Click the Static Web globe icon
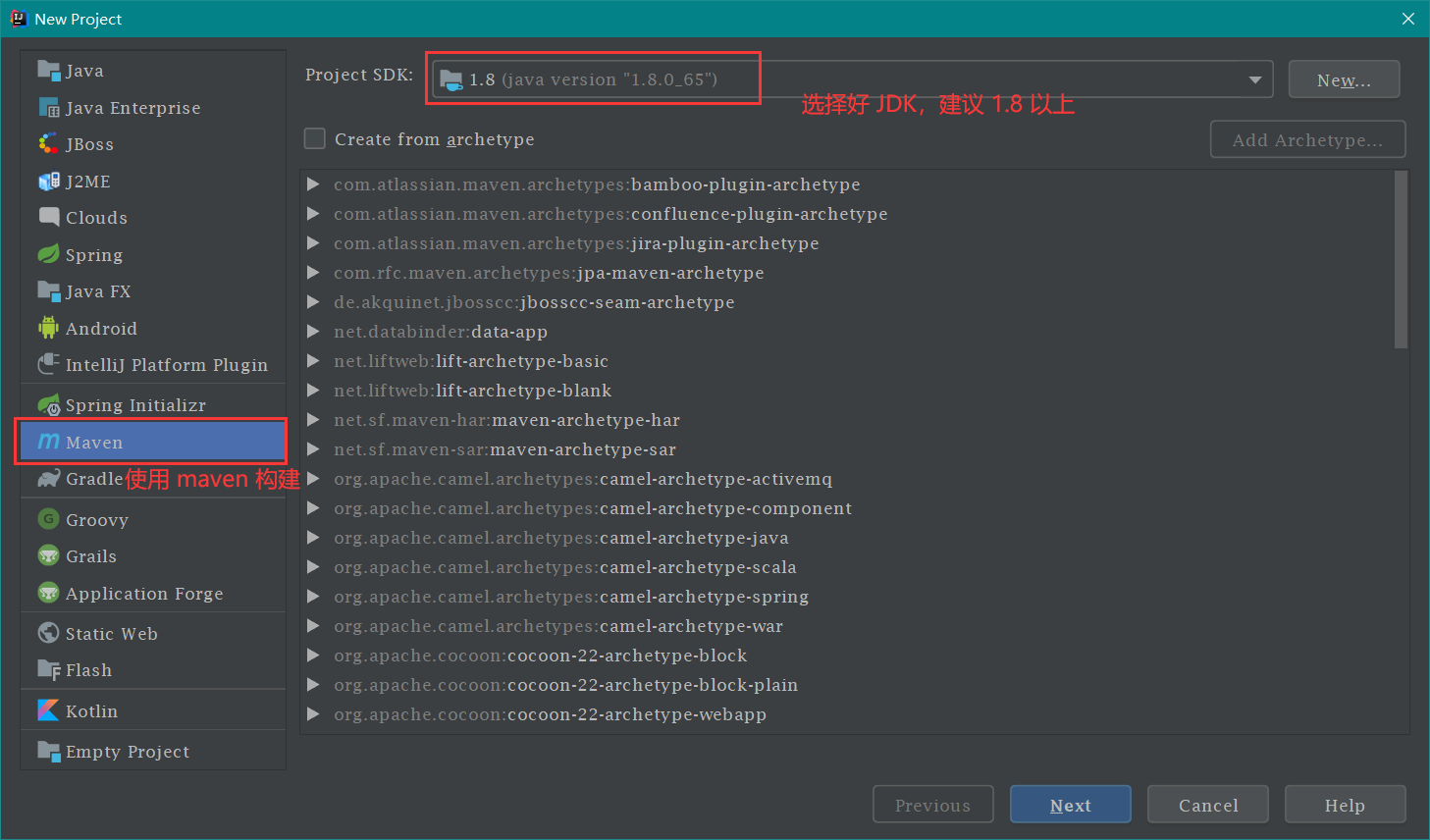 click(48, 633)
